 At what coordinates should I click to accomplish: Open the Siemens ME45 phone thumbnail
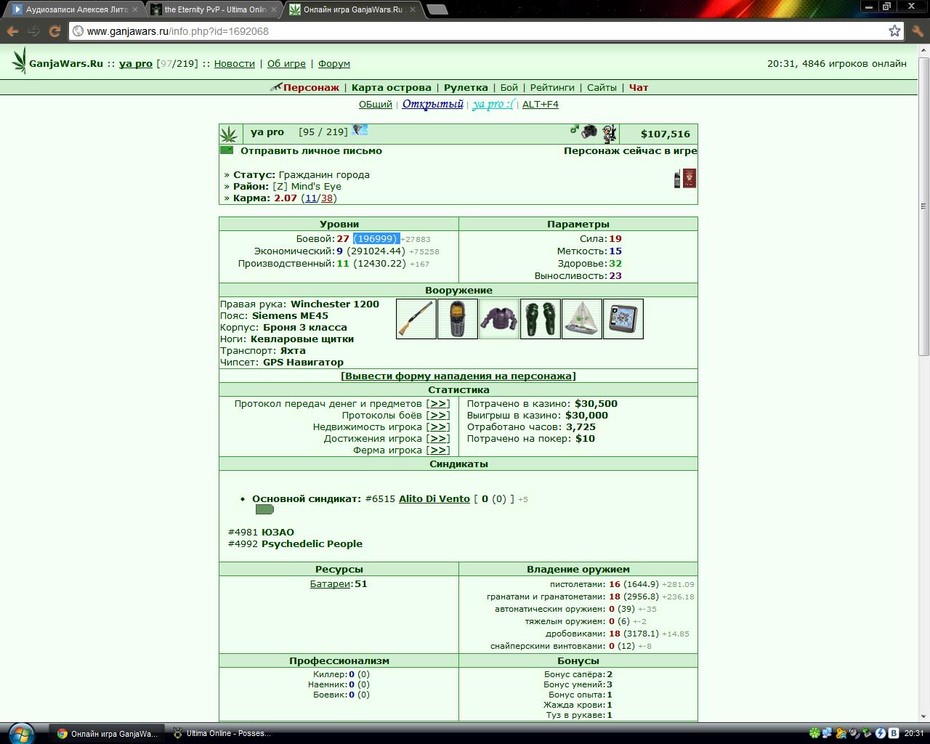[x=457, y=319]
